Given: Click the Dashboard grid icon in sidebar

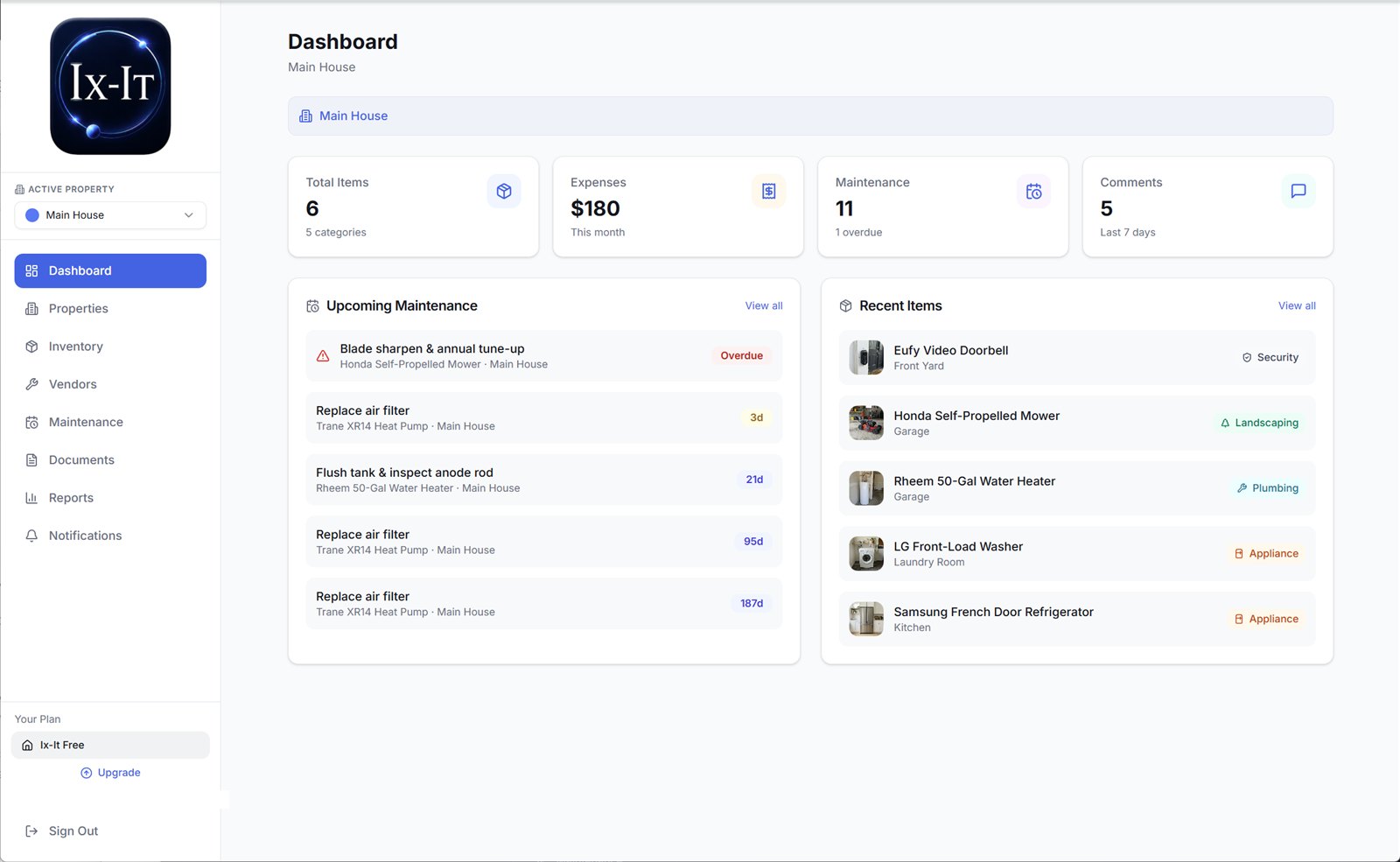Looking at the screenshot, I should [31, 271].
